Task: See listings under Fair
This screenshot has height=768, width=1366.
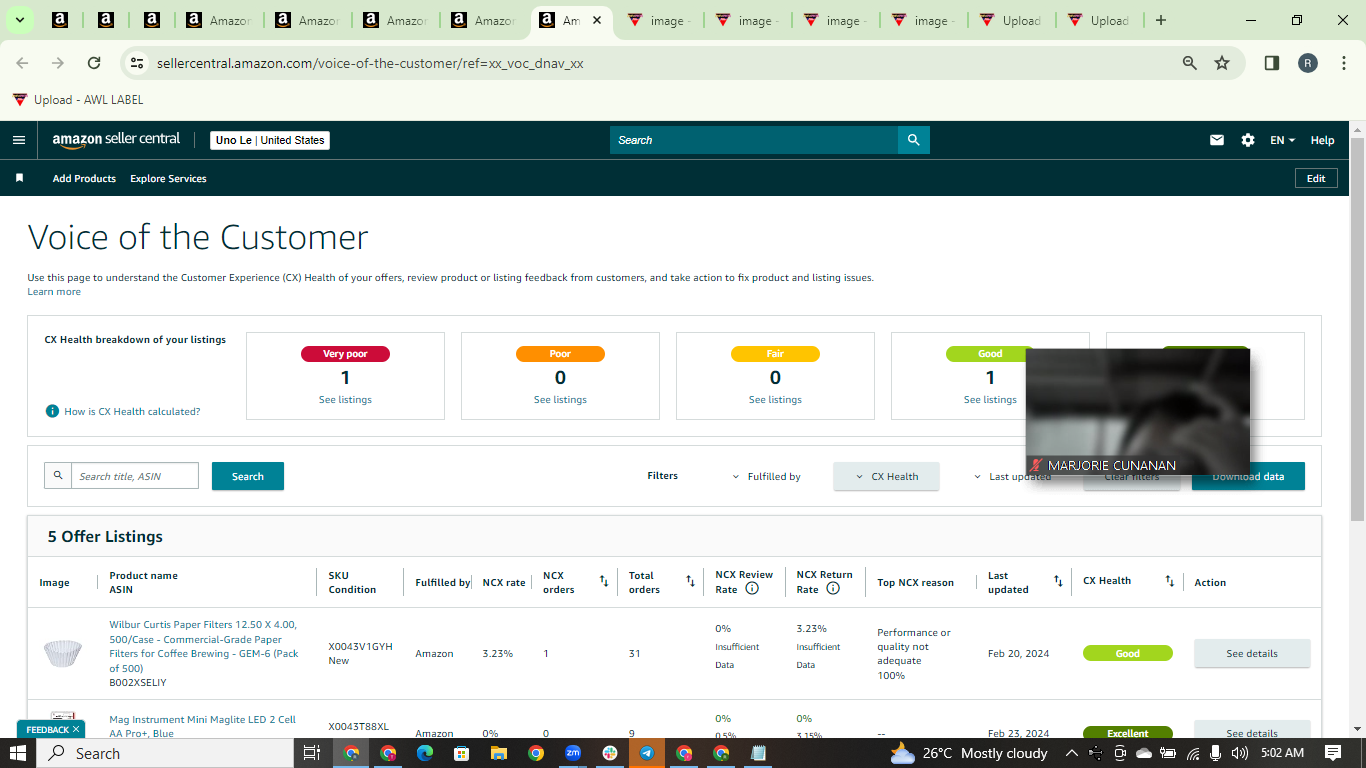Action: [x=775, y=400]
